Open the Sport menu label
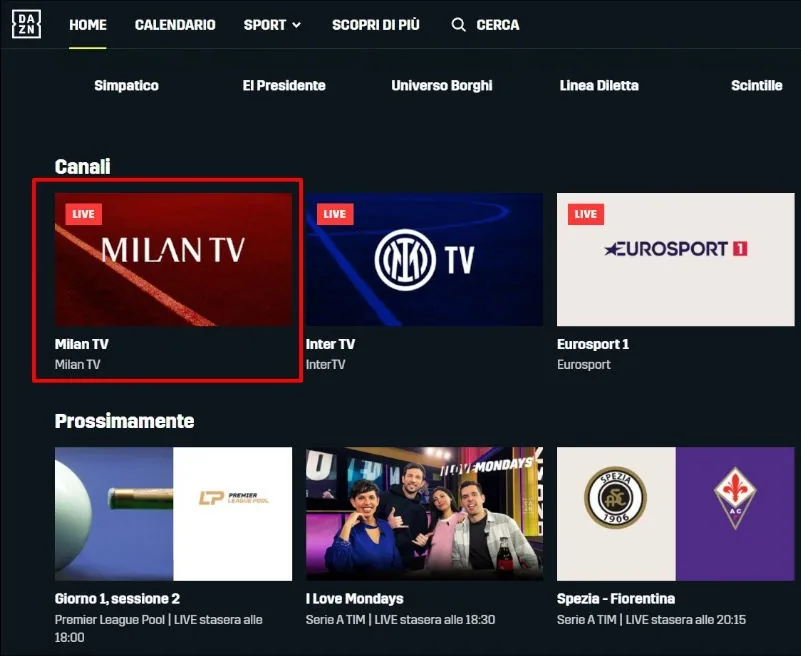This screenshot has height=656, width=801. pos(265,25)
